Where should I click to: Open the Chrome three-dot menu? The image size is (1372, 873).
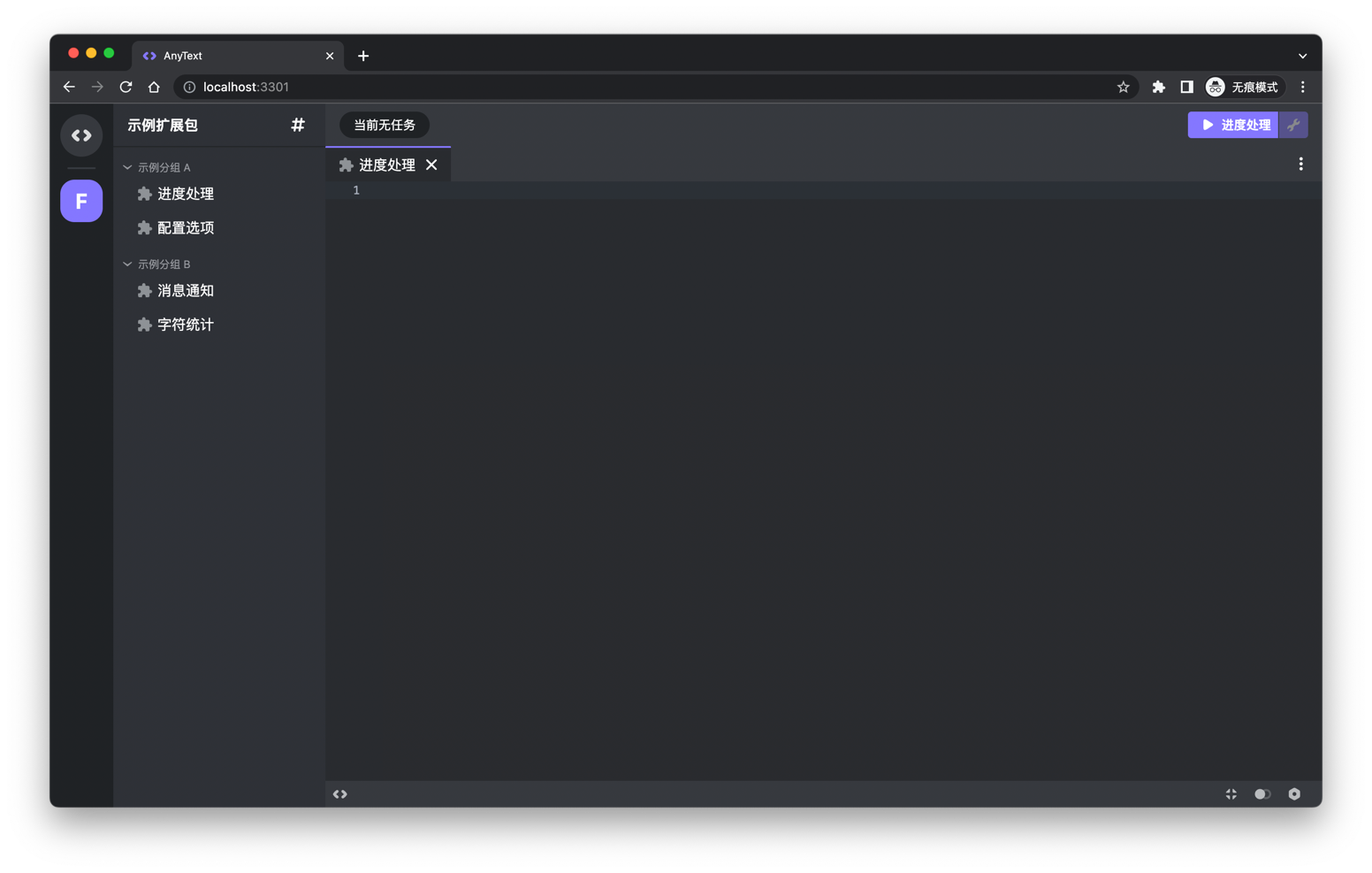1302,87
